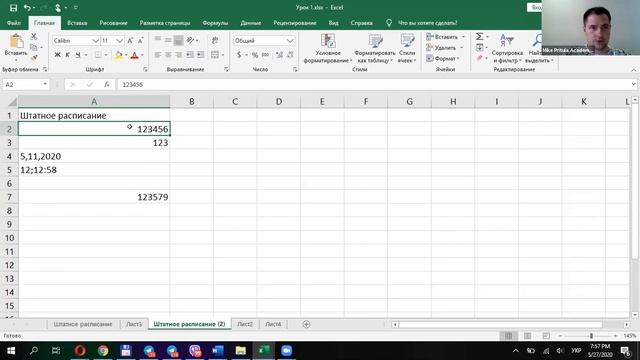Toggle Wrap Text

[215, 40]
